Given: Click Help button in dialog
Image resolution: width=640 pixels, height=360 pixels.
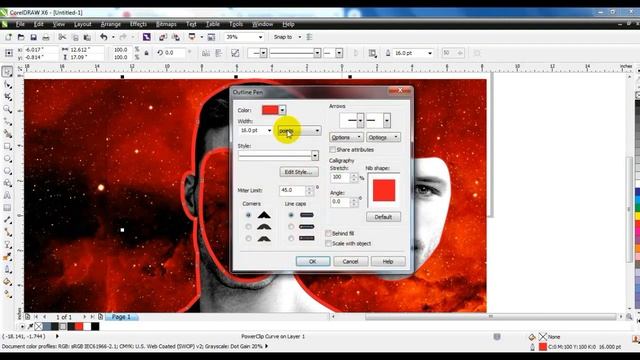Looking at the screenshot, I should pos(388,261).
